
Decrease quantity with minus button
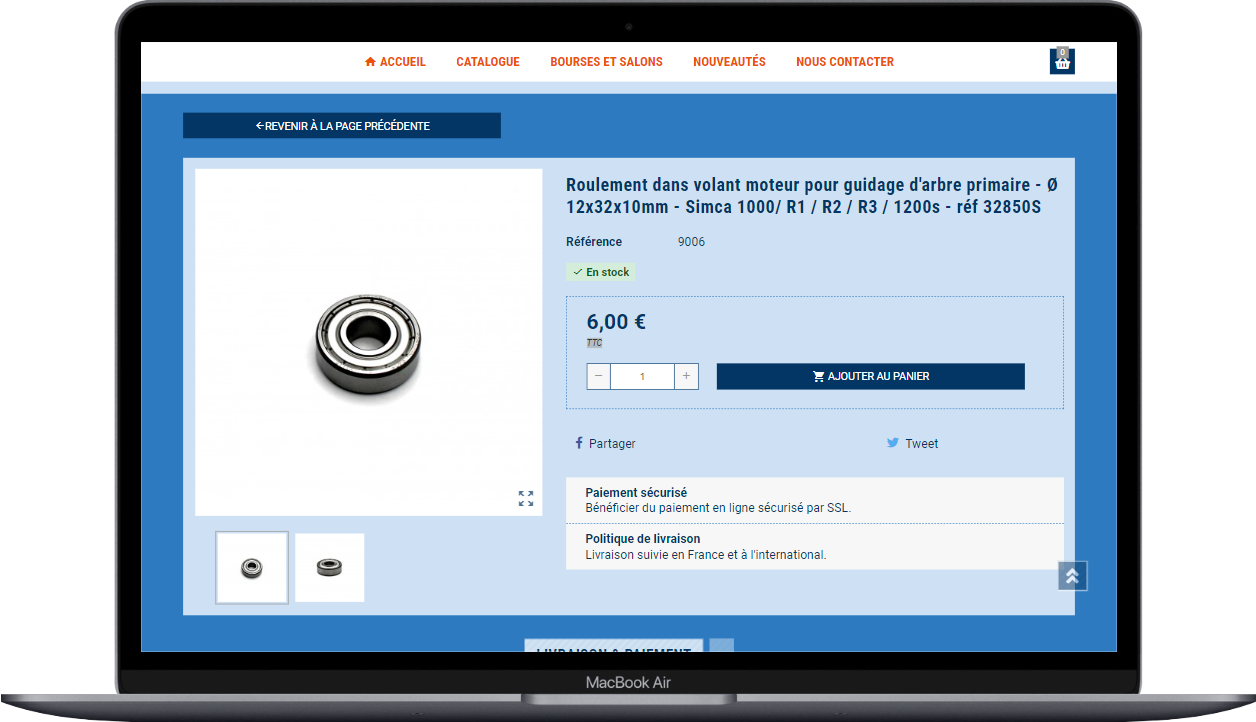(x=599, y=377)
